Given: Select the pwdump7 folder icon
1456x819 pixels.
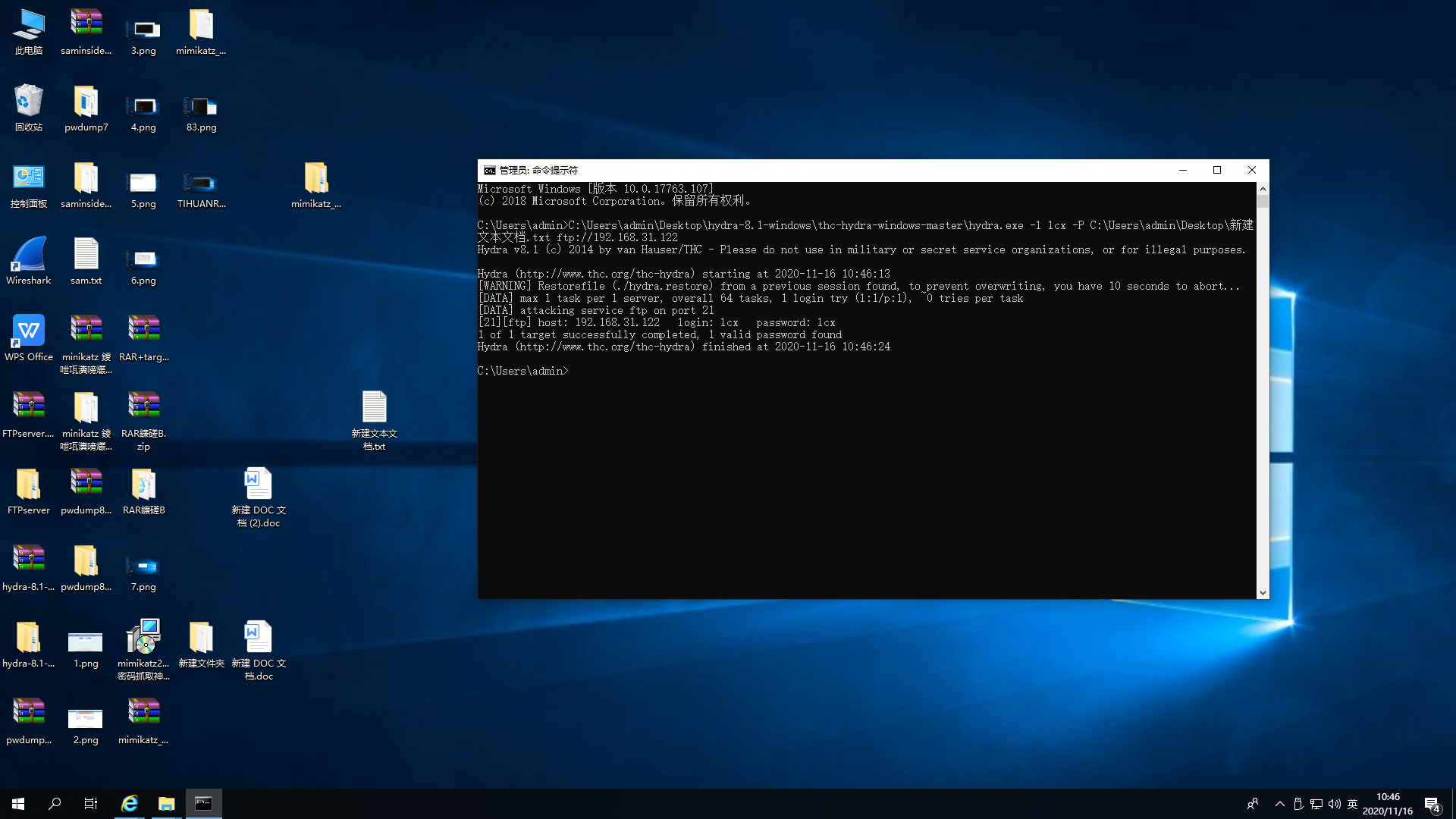Looking at the screenshot, I should click(86, 102).
